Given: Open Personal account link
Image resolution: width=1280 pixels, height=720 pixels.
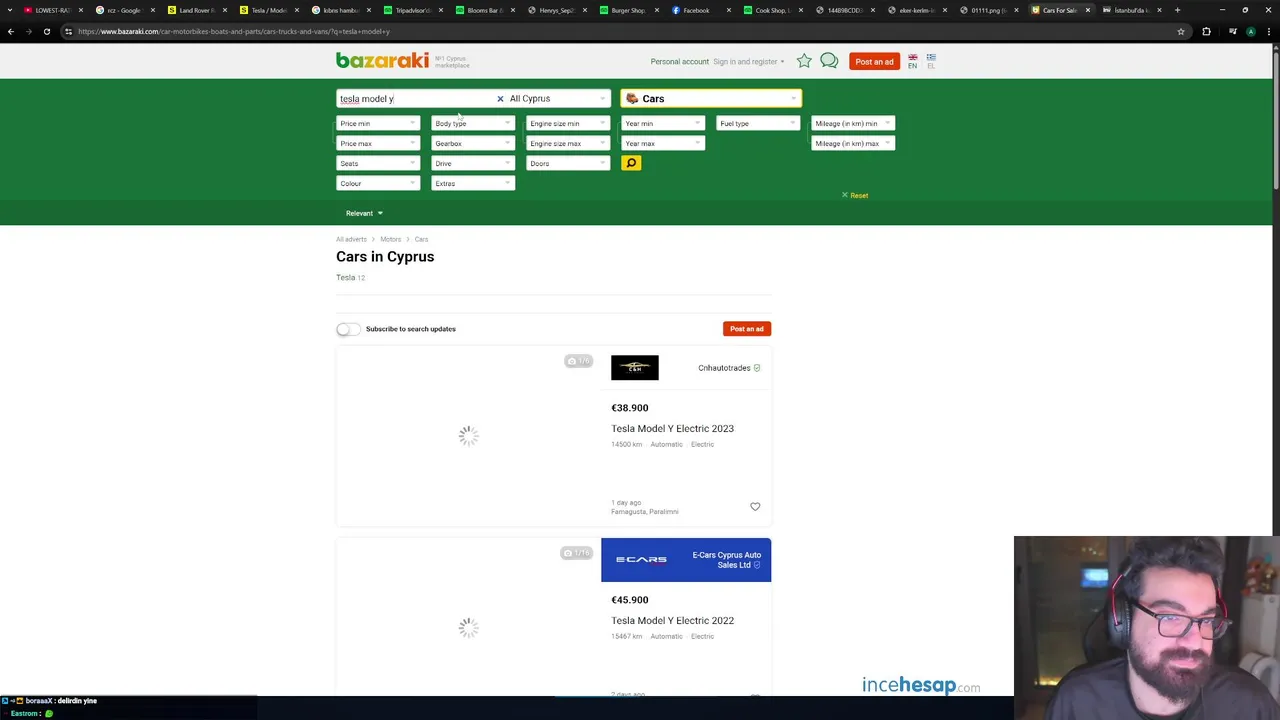Looking at the screenshot, I should [679, 62].
